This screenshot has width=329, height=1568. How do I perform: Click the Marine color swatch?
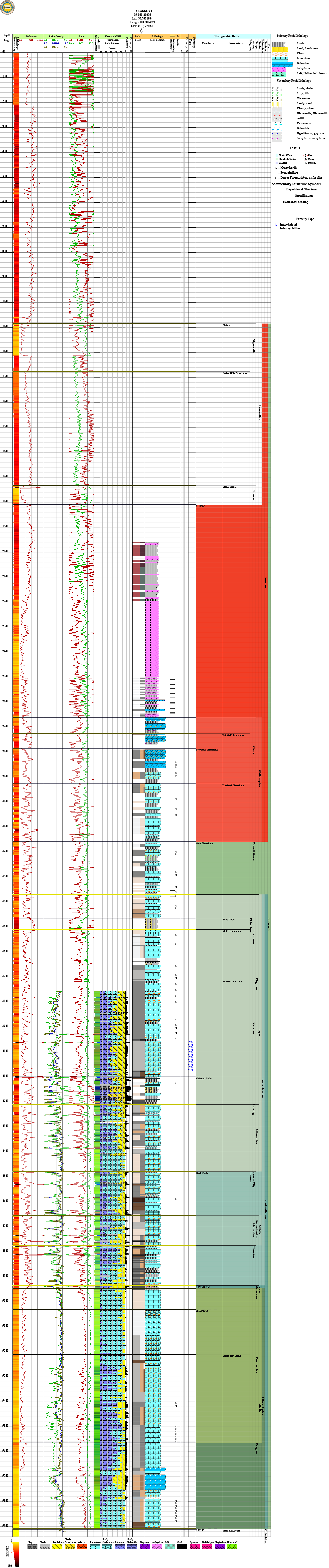pos(277,163)
